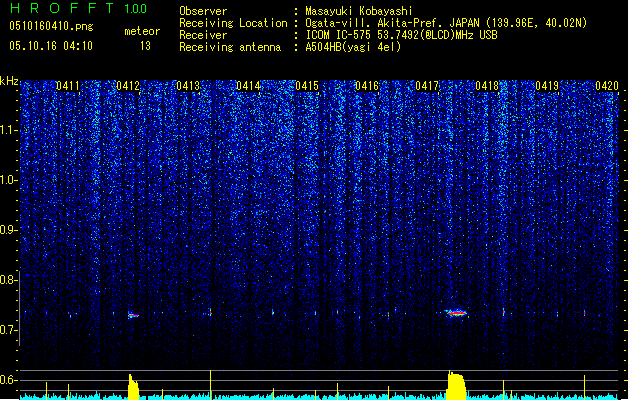
Task: Click the strong meteor echo near 0417
Action: pos(456,313)
